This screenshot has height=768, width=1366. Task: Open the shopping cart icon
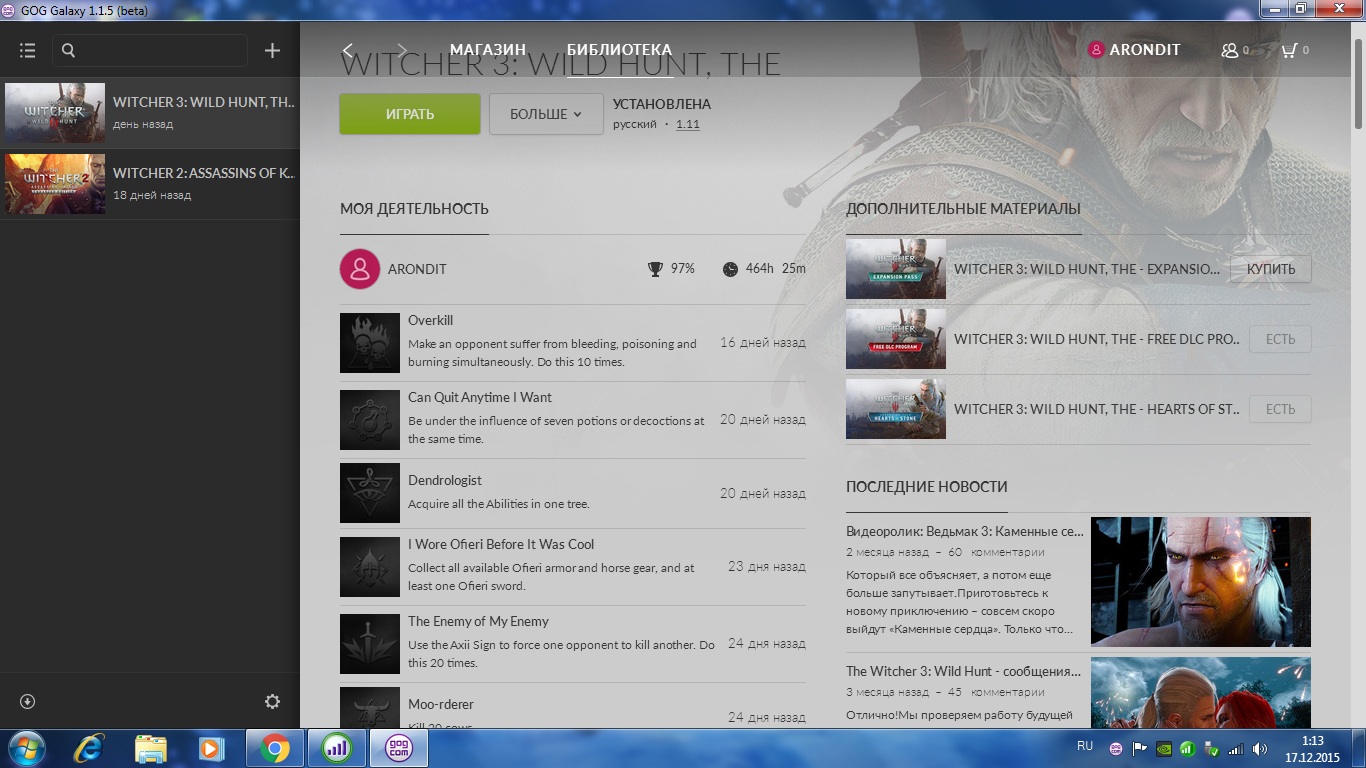pos(1289,50)
